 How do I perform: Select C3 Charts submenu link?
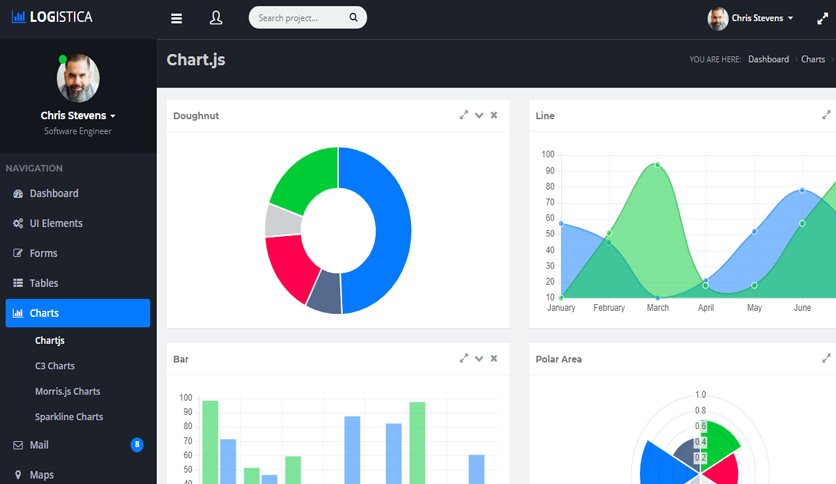pyautogui.click(x=55, y=366)
